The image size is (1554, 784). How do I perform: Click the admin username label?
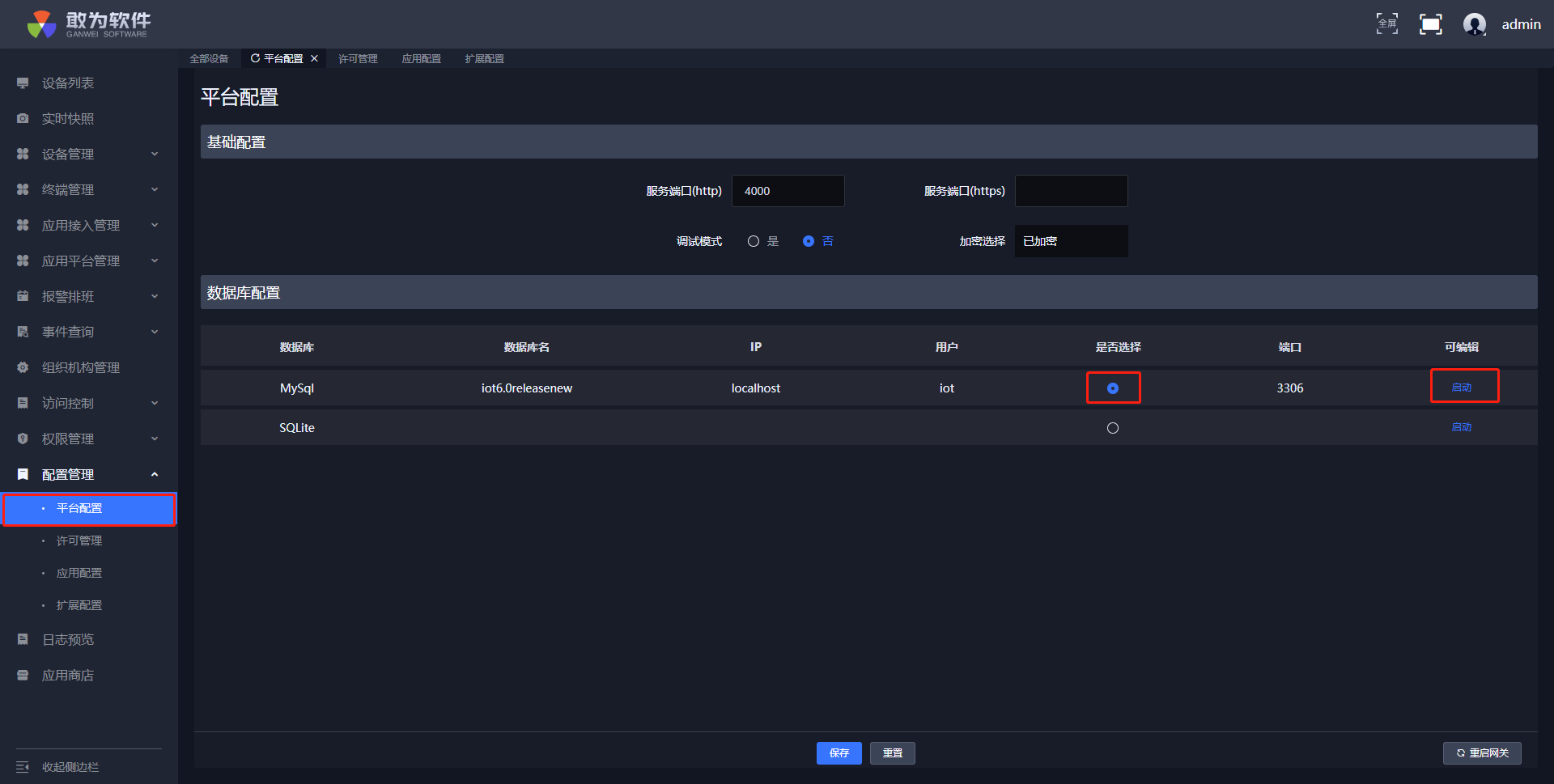[1522, 24]
